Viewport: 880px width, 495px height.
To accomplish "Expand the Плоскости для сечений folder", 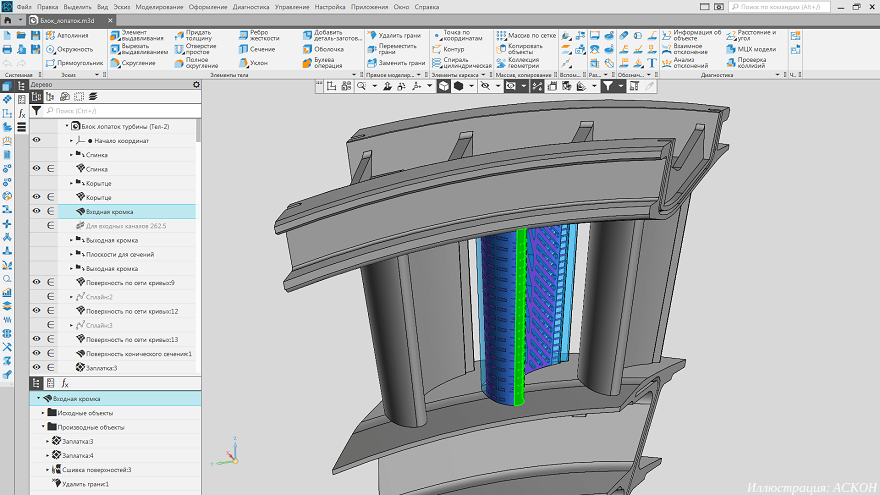I will coord(71,255).
